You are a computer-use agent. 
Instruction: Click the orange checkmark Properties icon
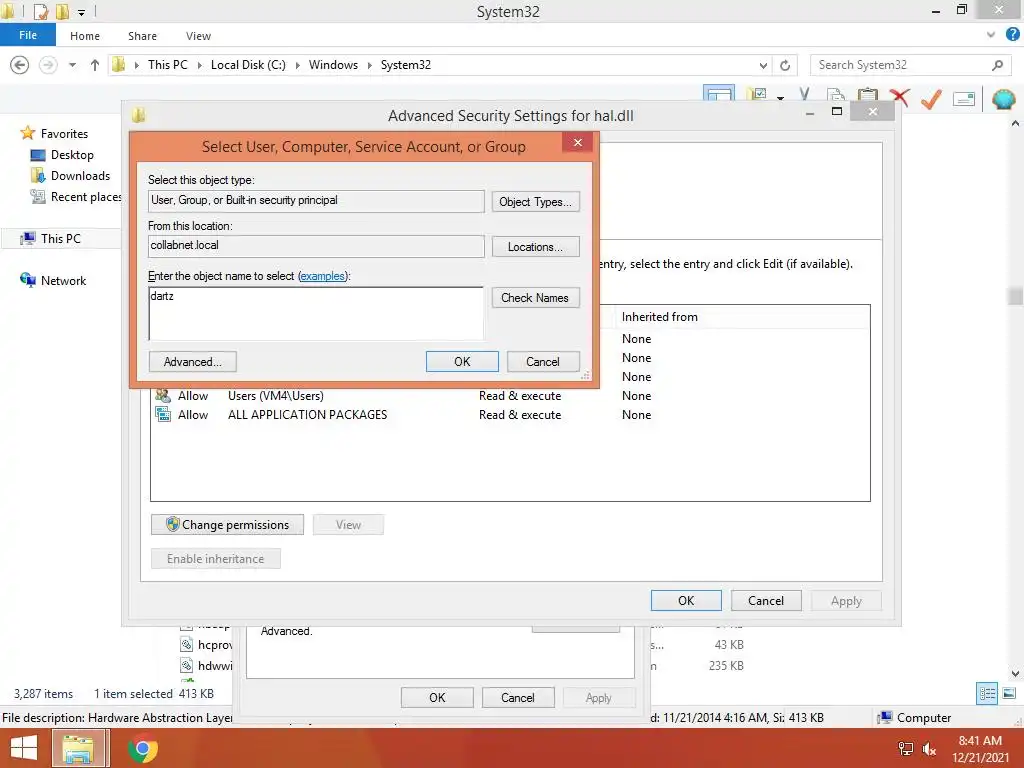point(931,98)
